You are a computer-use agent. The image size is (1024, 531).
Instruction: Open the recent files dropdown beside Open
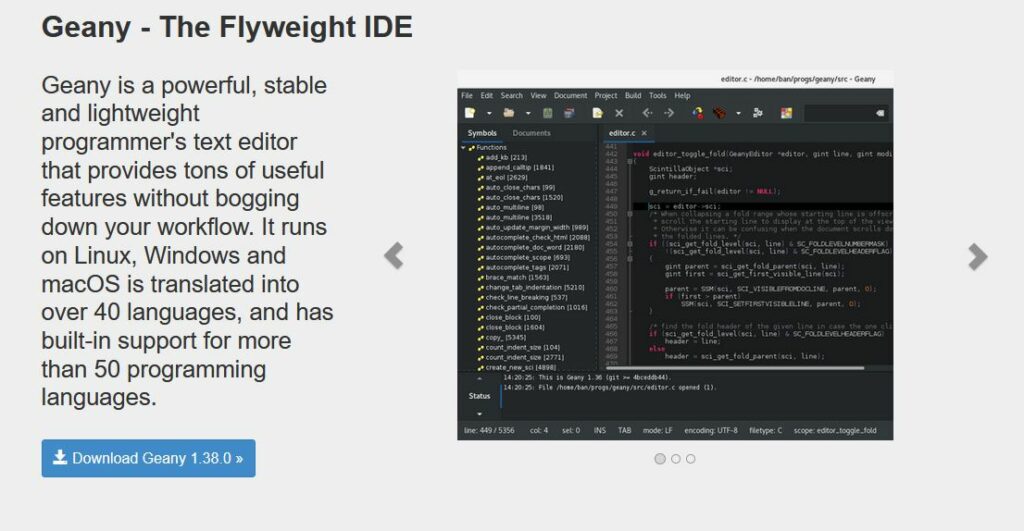click(x=528, y=114)
